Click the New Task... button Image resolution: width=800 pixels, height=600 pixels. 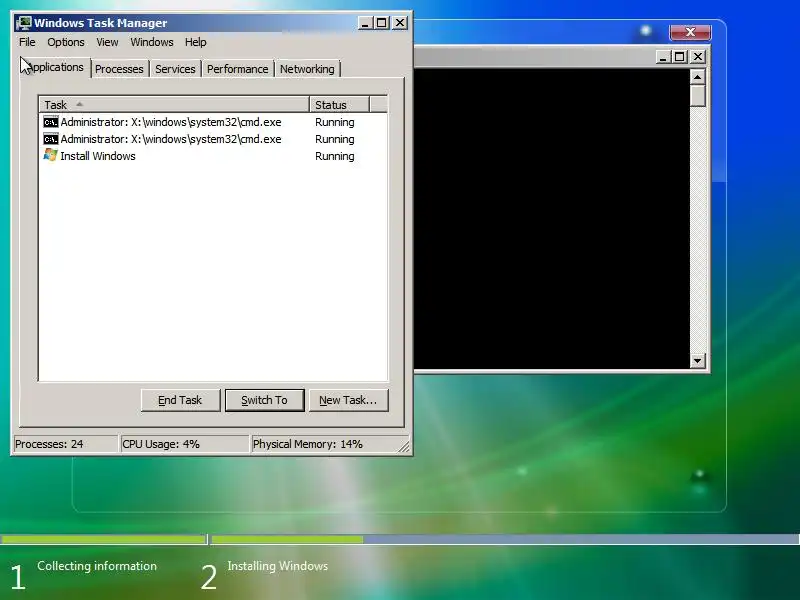[348, 400]
